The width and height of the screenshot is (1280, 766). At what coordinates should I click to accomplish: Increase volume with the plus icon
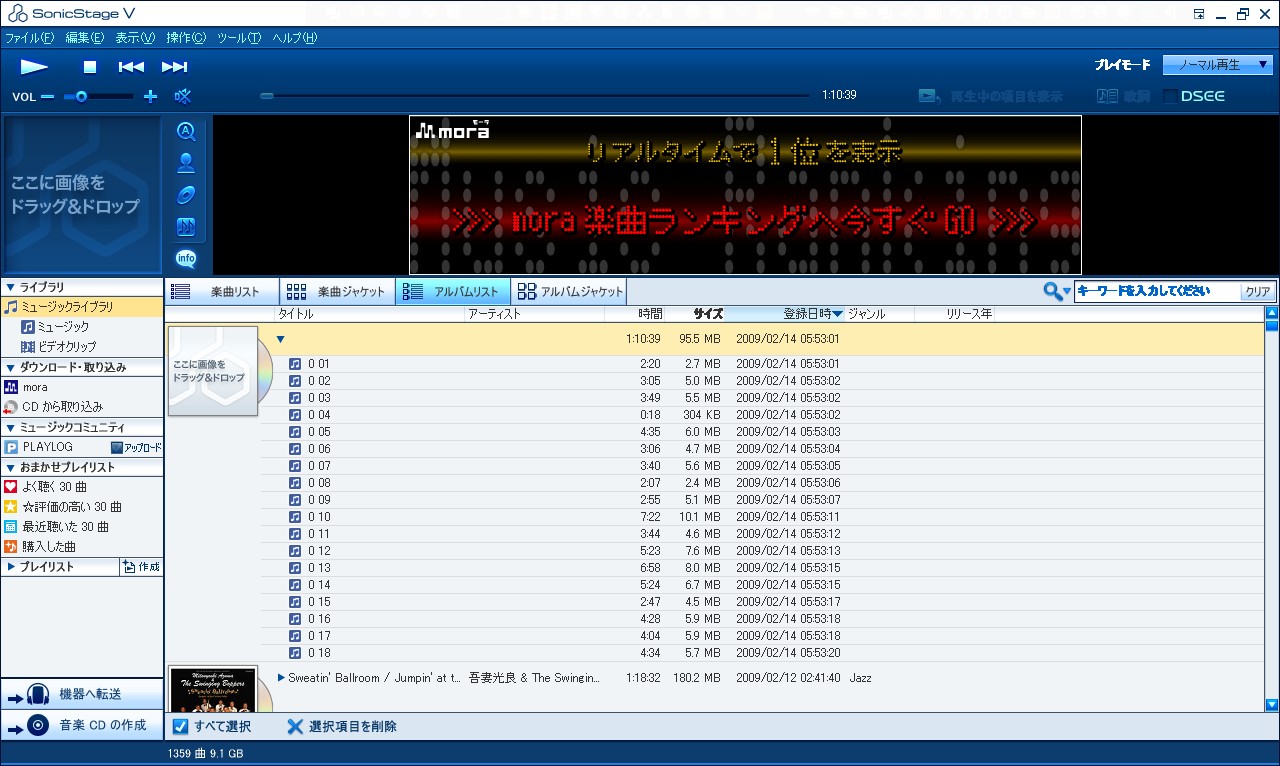coord(151,97)
